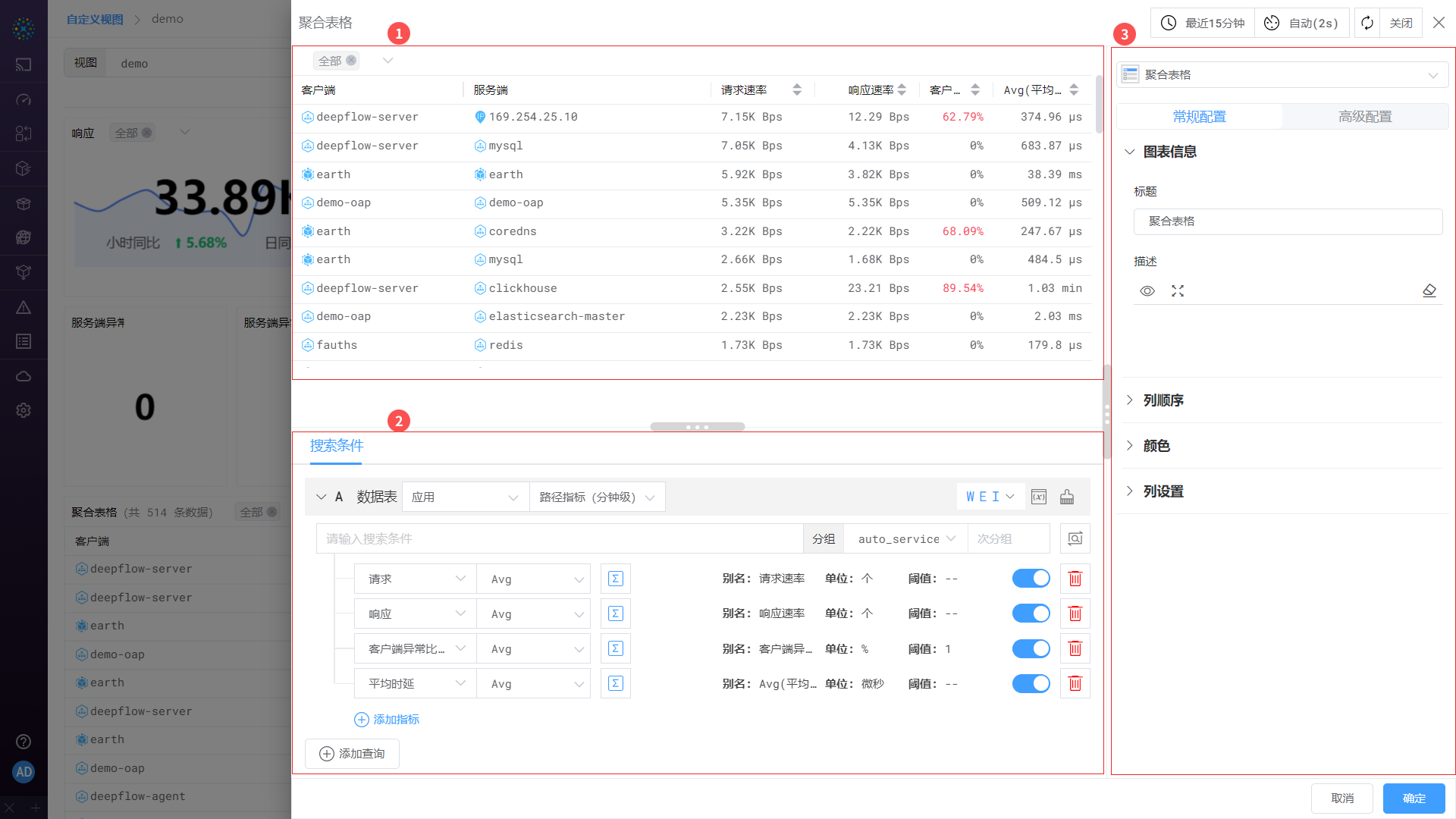Click refresh icon in top bar
Viewport: 1456px width, 819px height.
click(1367, 23)
